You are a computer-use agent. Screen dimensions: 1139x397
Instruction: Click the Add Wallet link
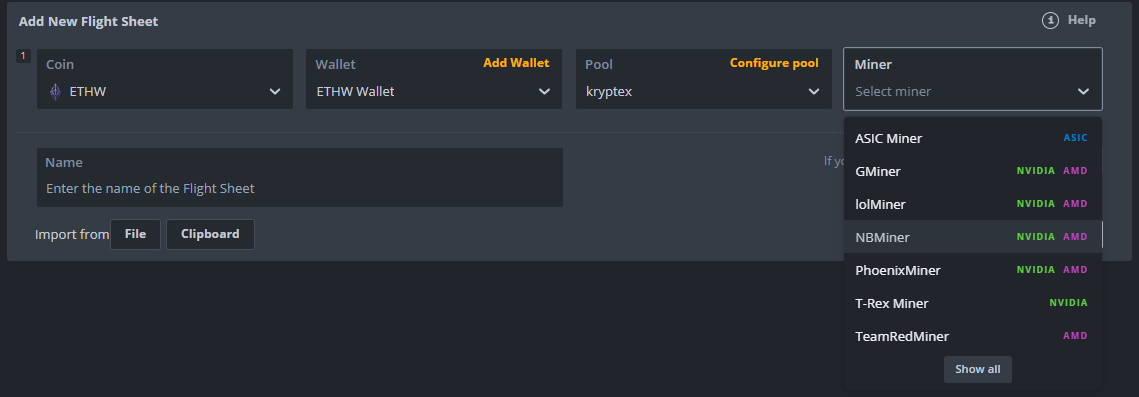click(x=516, y=63)
